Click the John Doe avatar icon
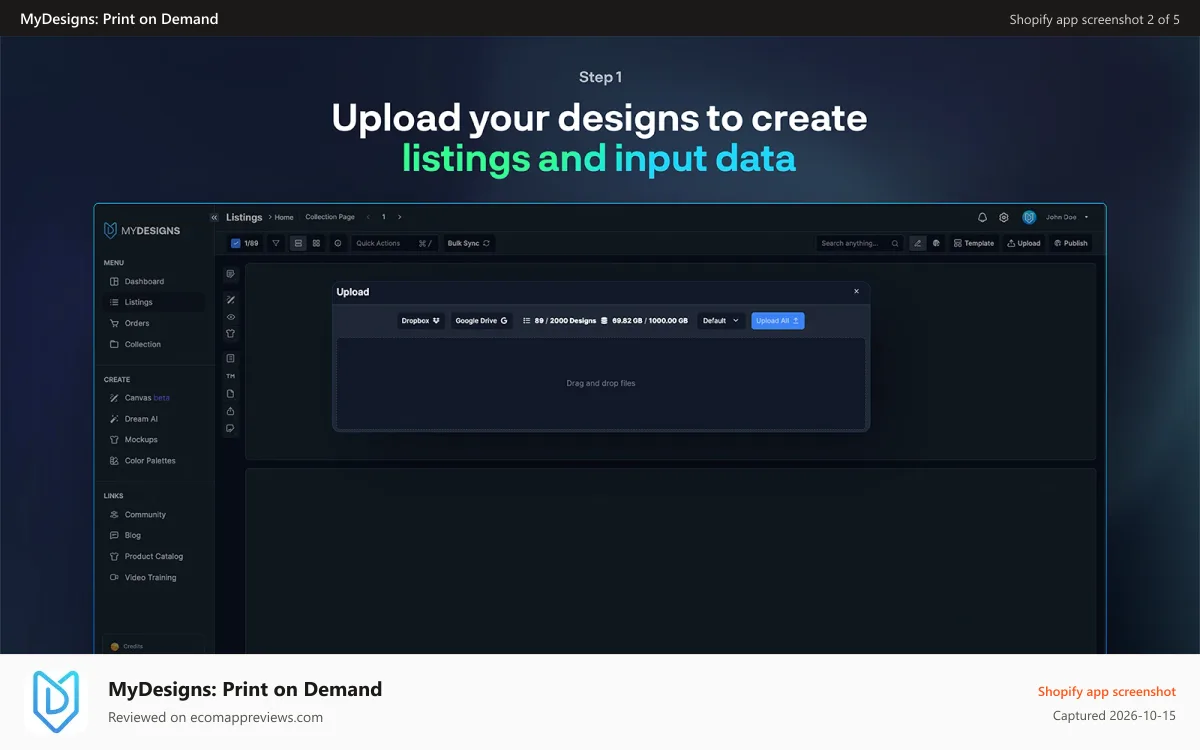Image resolution: width=1200 pixels, height=750 pixels. [x=1029, y=217]
